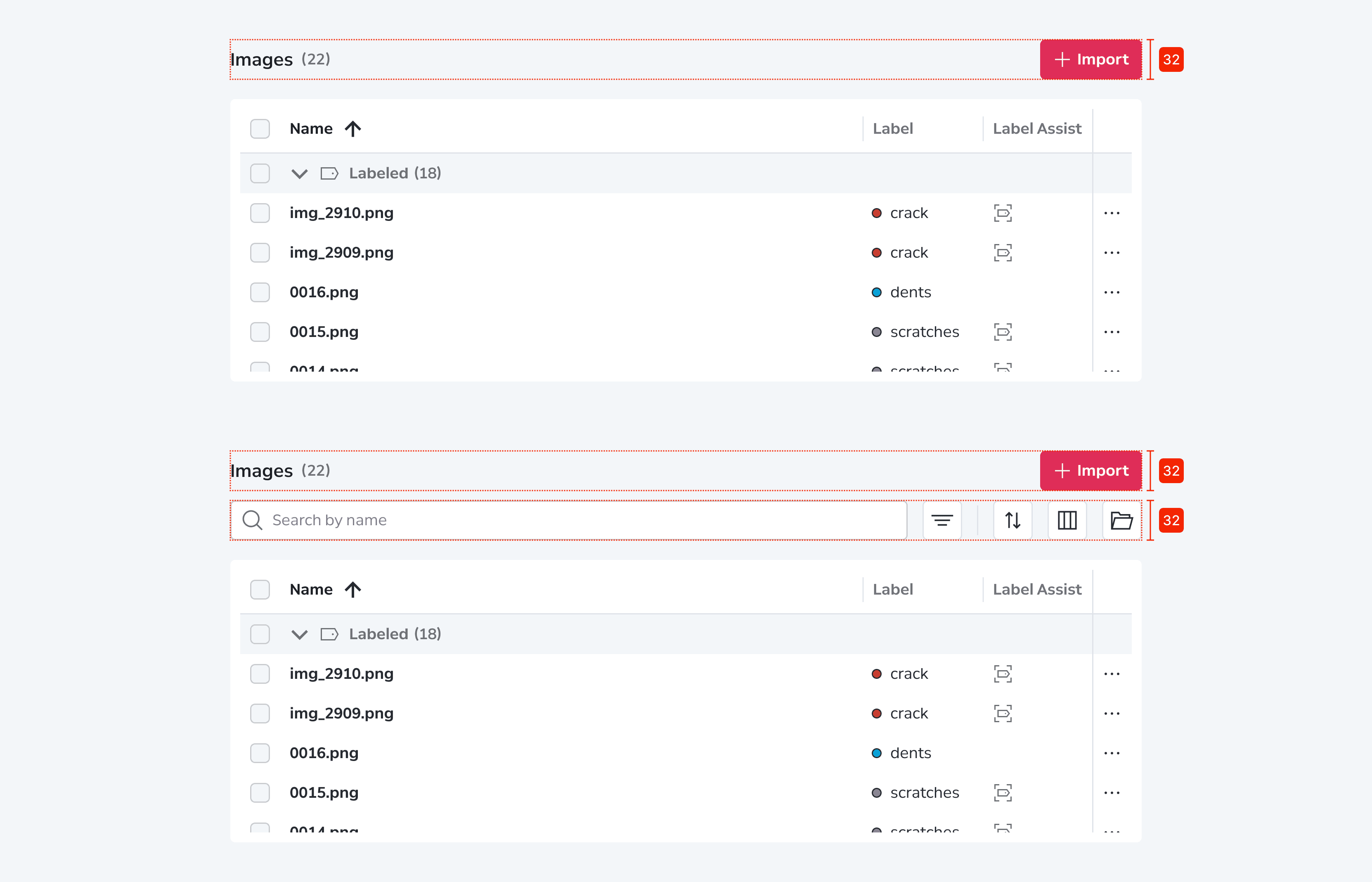The height and width of the screenshot is (882, 1372).
Task: Click the crack label of img_2909.png, top table
Action: pos(909,253)
